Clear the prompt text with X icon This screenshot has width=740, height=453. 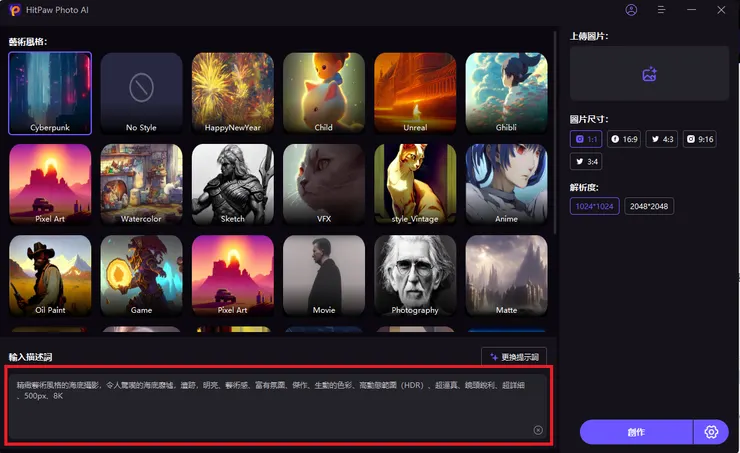[538, 430]
